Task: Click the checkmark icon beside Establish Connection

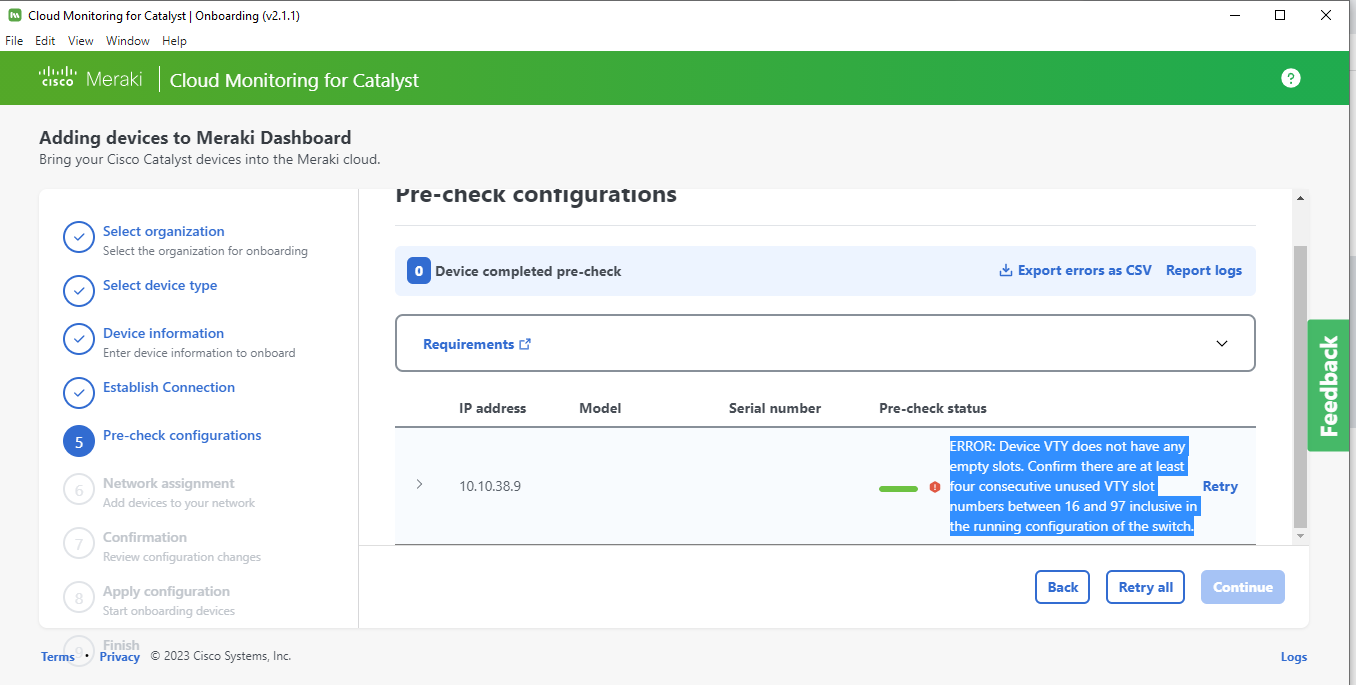Action: (79, 393)
